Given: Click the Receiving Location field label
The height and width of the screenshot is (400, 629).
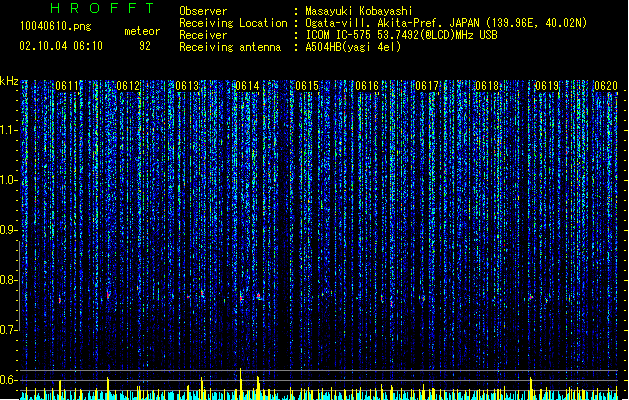Looking at the screenshot, I should [233, 23].
